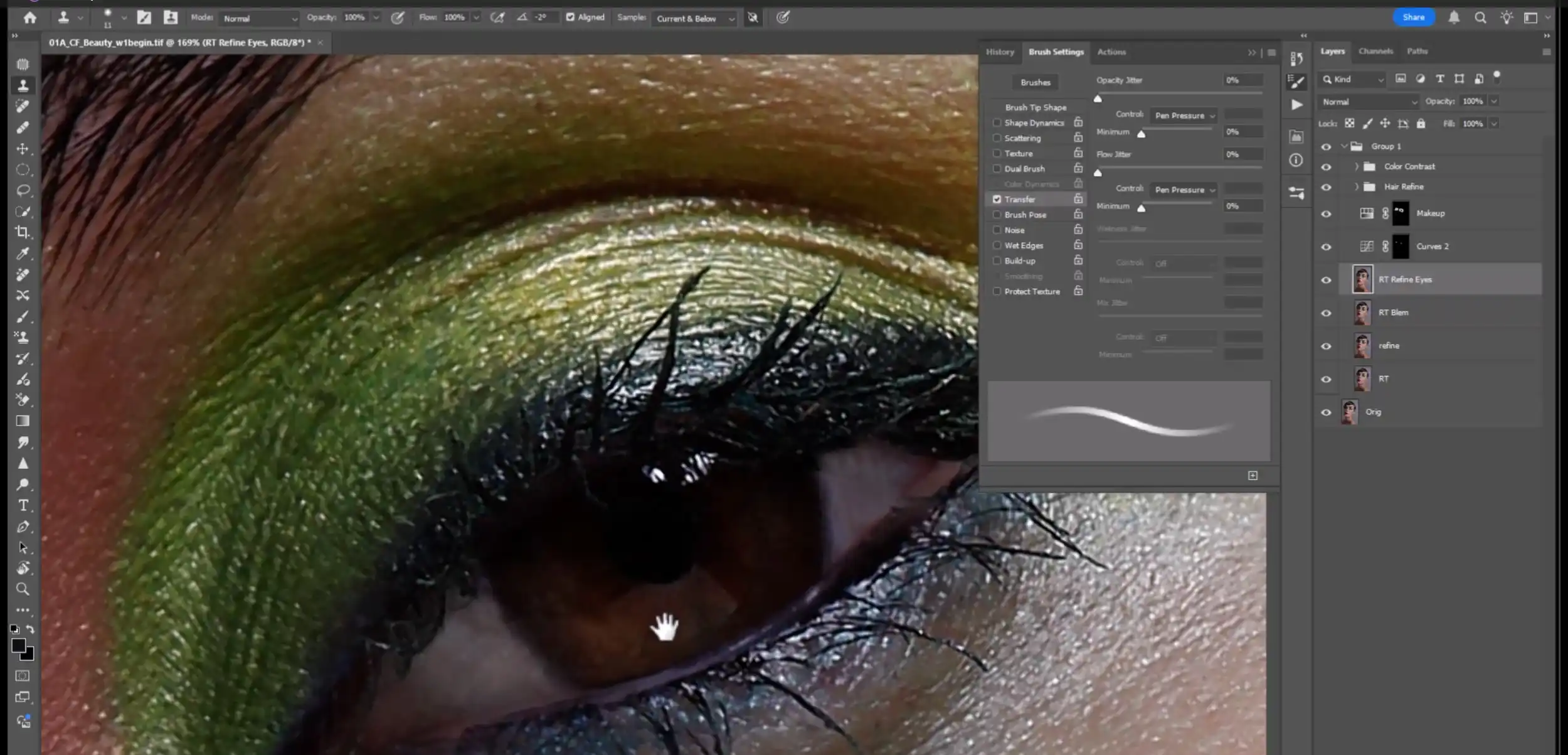1568x755 pixels.
Task: Hide the RT Refine Eyes layer
Action: [x=1326, y=280]
